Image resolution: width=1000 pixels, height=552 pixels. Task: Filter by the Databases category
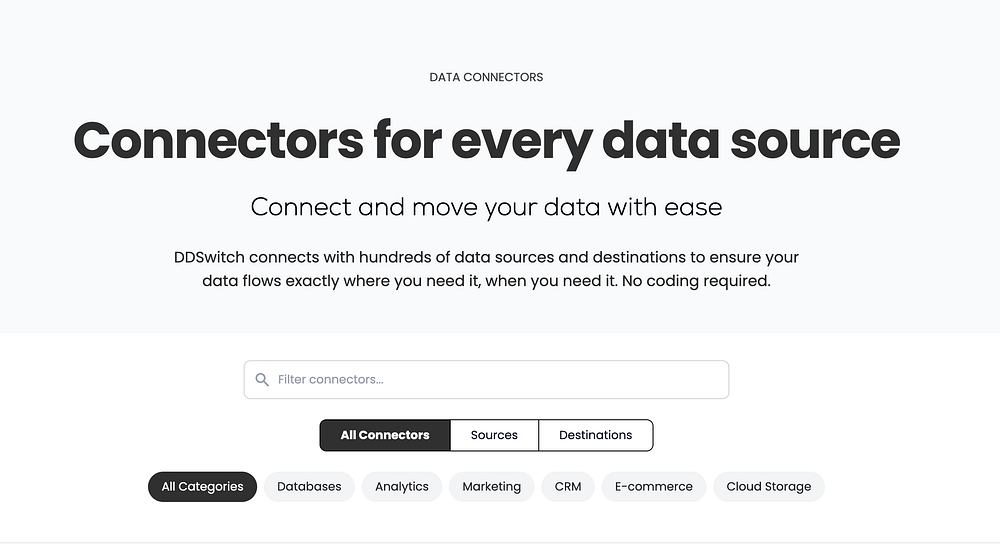pos(309,487)
